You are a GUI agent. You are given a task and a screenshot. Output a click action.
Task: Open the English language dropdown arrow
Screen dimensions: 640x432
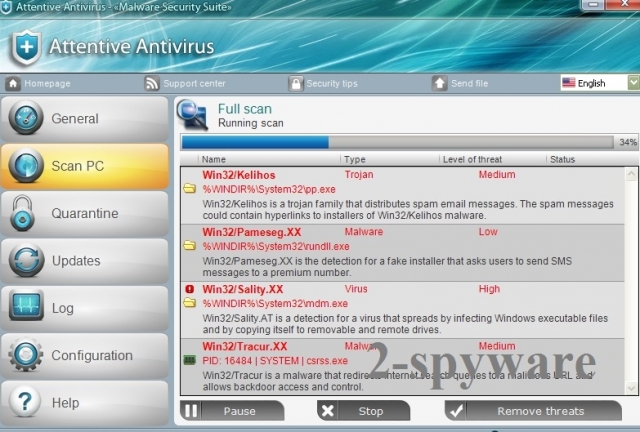pos(634,83)
